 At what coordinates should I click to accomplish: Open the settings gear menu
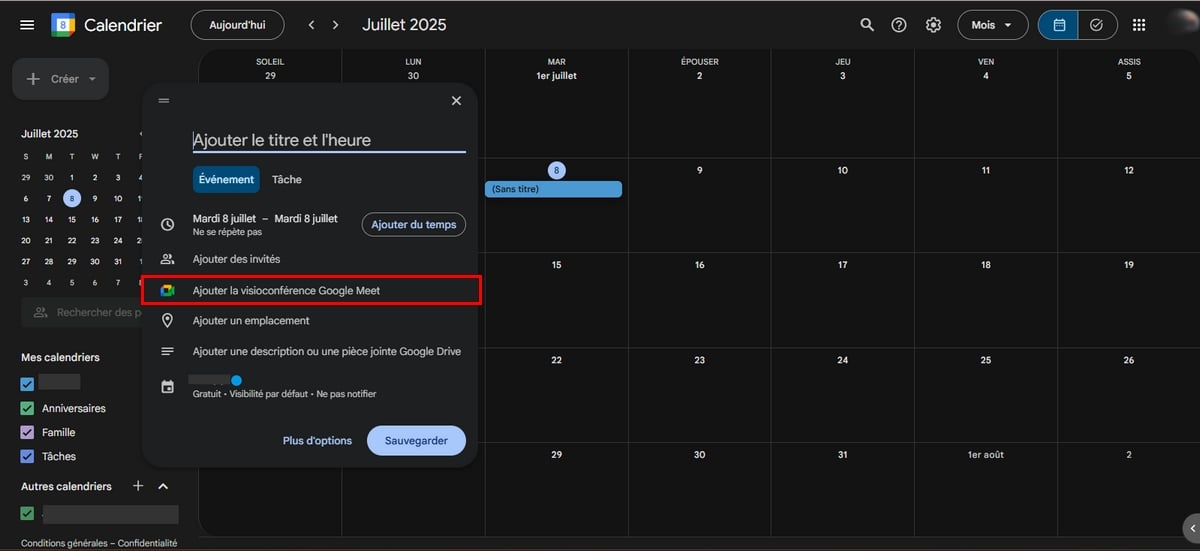(x=933, y=25)
